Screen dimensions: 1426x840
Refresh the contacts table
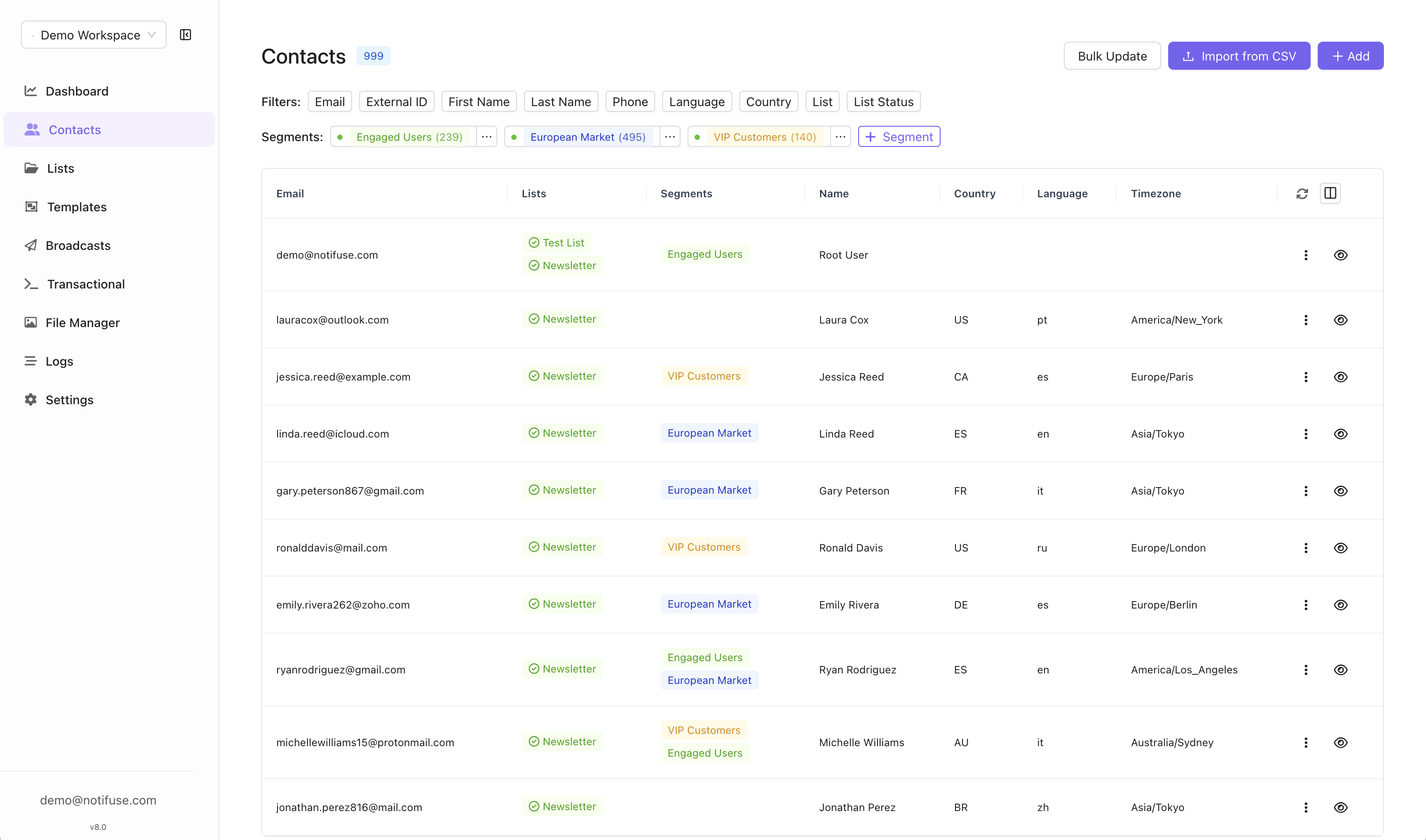click(x=1301, y=194)
